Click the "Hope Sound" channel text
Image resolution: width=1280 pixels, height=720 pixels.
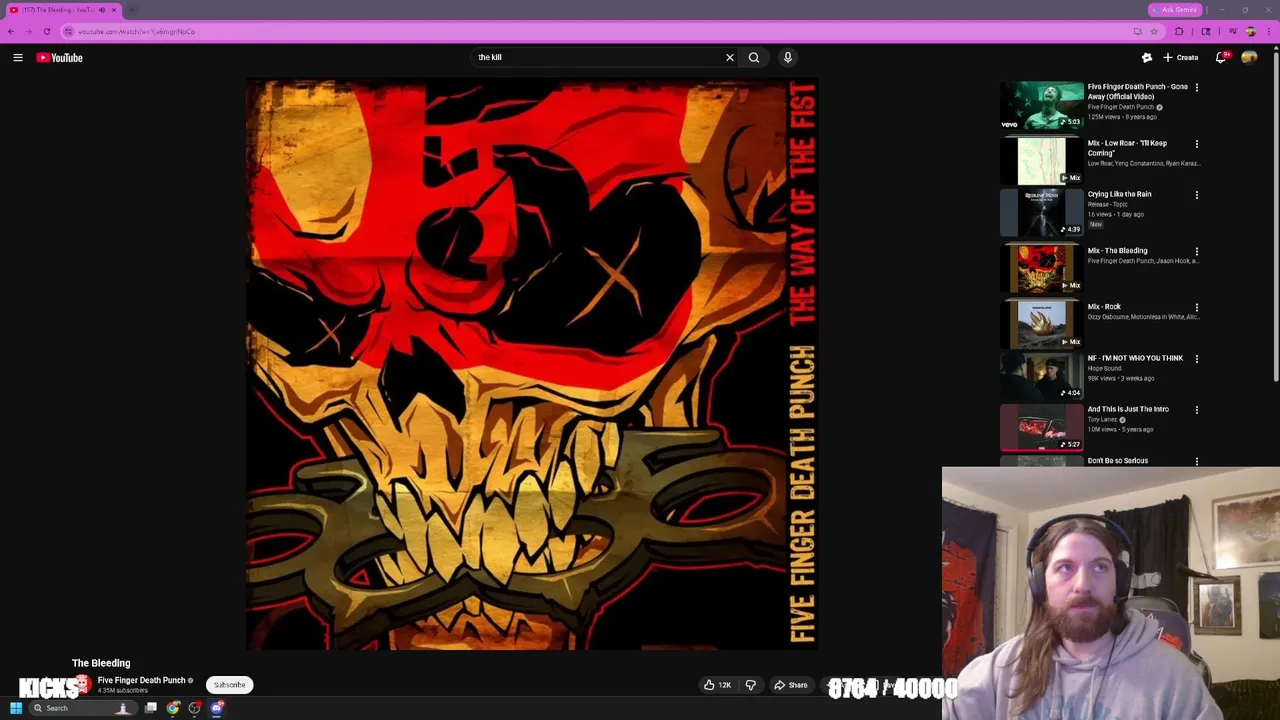pos(1104,368)
